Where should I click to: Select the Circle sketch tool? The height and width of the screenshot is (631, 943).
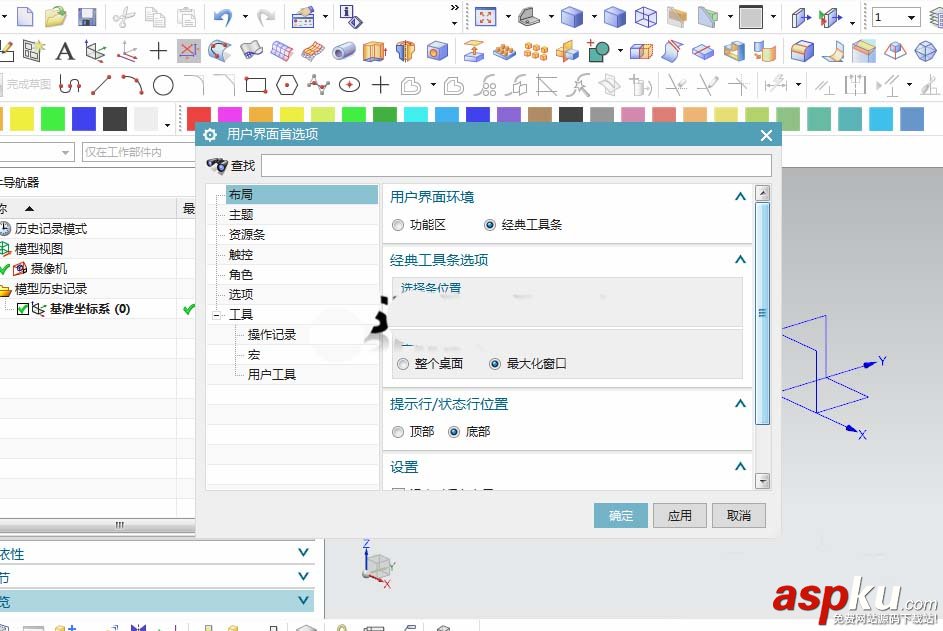point(164,86)
